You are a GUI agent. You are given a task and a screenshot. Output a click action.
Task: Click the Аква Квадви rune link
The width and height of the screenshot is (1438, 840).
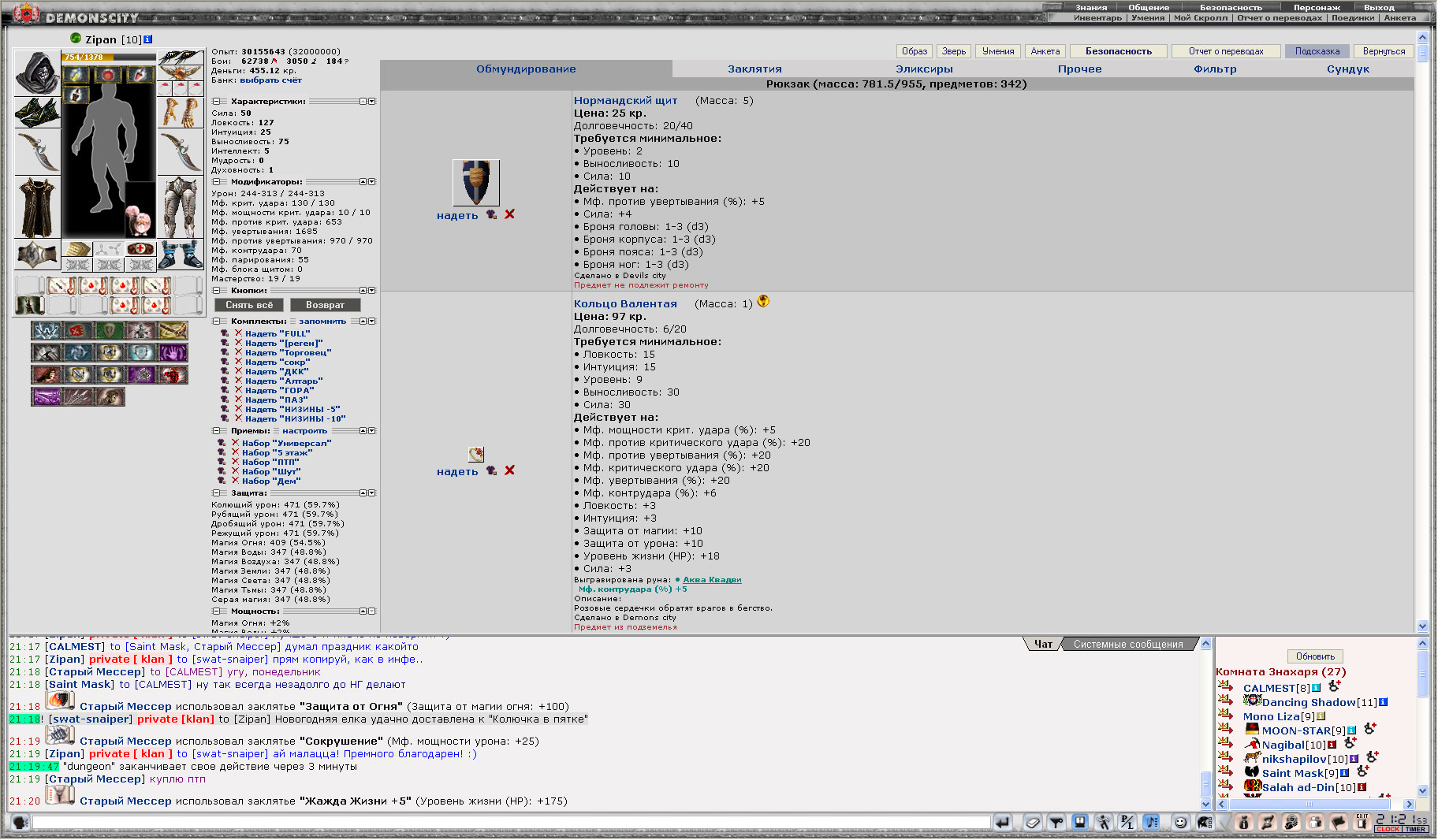pos(712,580)
